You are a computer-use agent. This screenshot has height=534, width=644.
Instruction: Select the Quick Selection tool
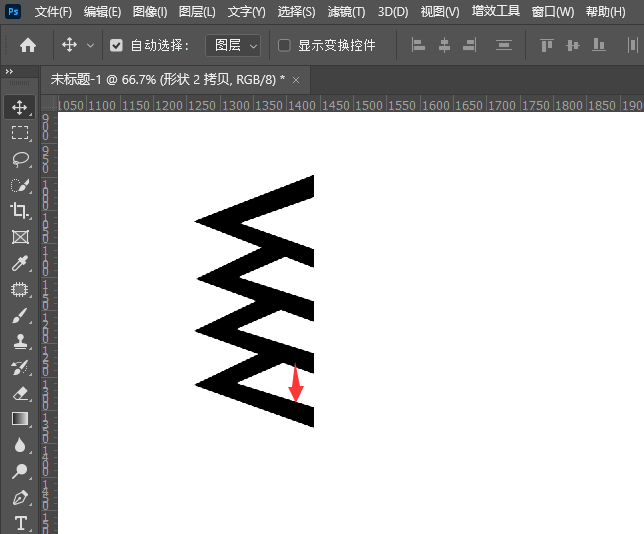click(x=19, y=185)
